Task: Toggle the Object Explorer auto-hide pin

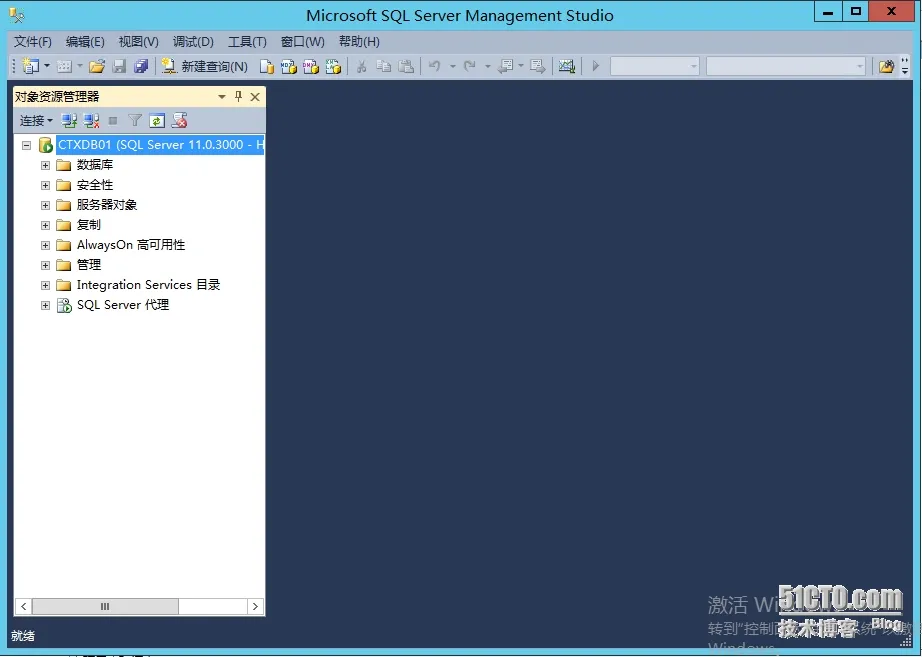Action: click(x=238, y=96)
